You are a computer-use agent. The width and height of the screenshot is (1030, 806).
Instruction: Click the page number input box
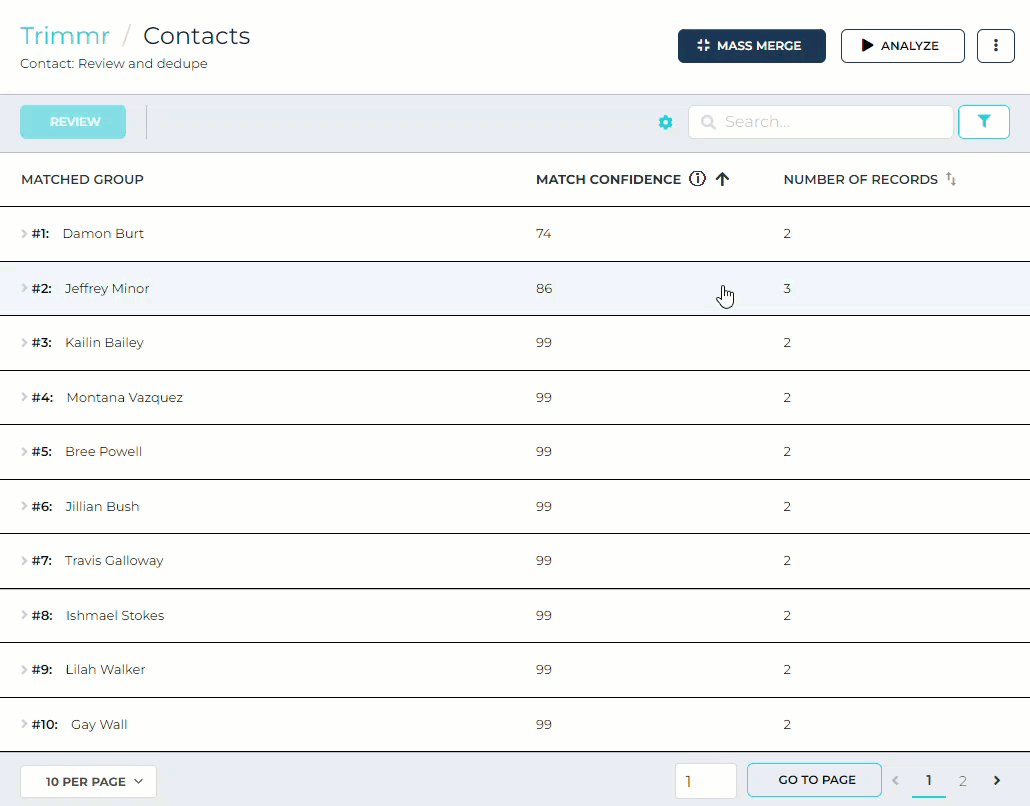pos(705,781)
